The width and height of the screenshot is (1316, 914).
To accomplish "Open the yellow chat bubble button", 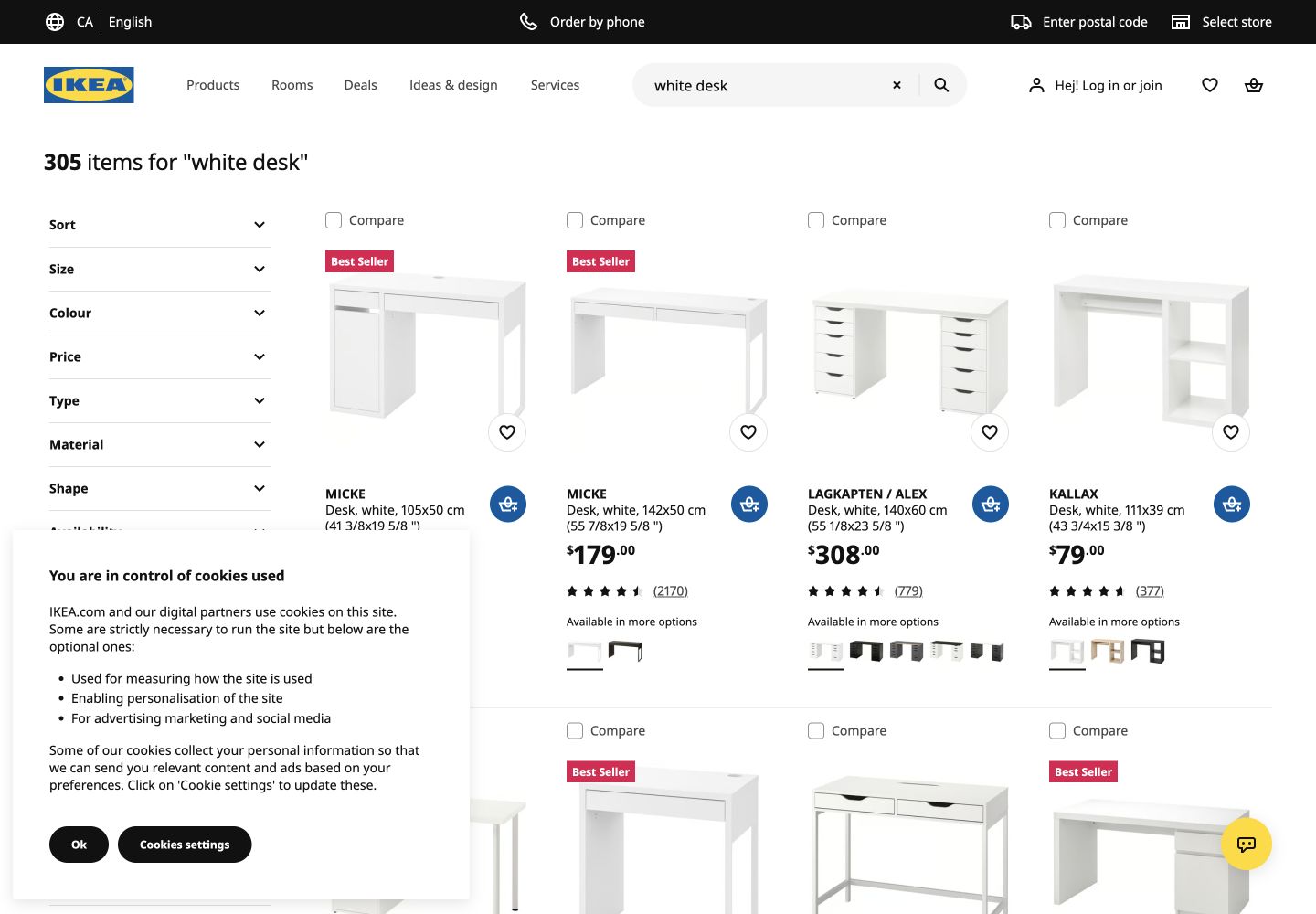I will point(1247,845).
